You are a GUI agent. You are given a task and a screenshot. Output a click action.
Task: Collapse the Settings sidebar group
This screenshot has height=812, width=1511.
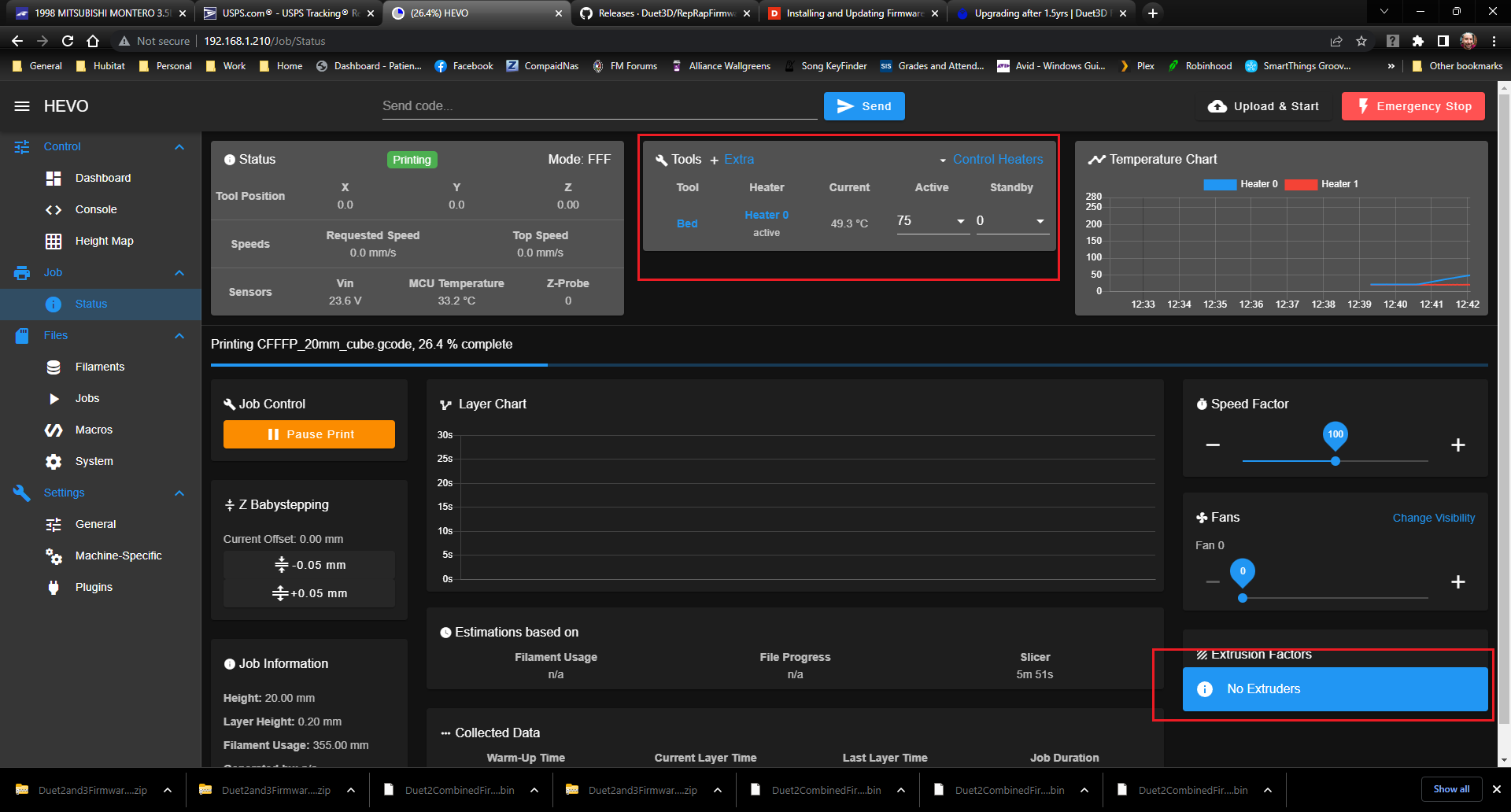179,493
